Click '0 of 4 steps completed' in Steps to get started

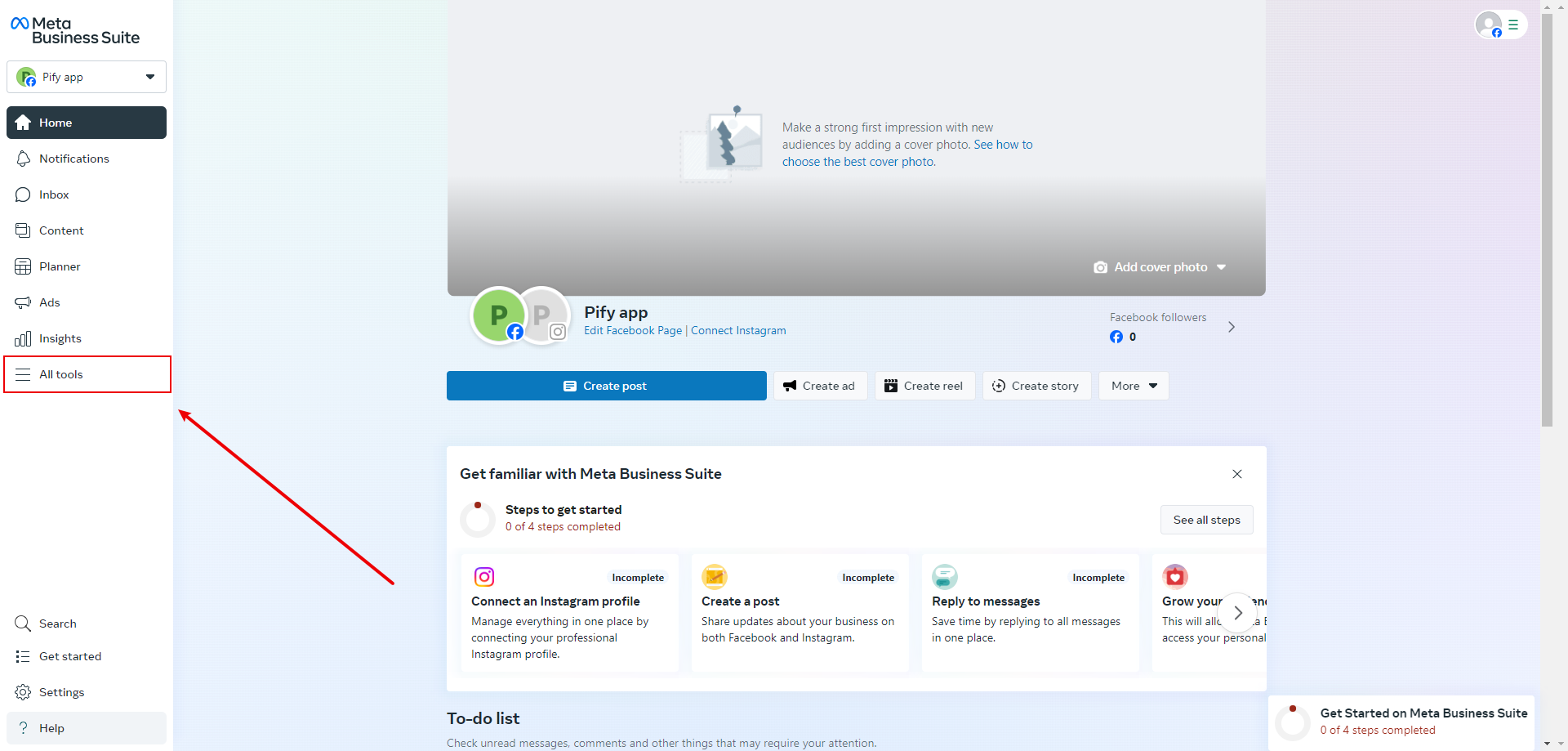coord(563,527)
